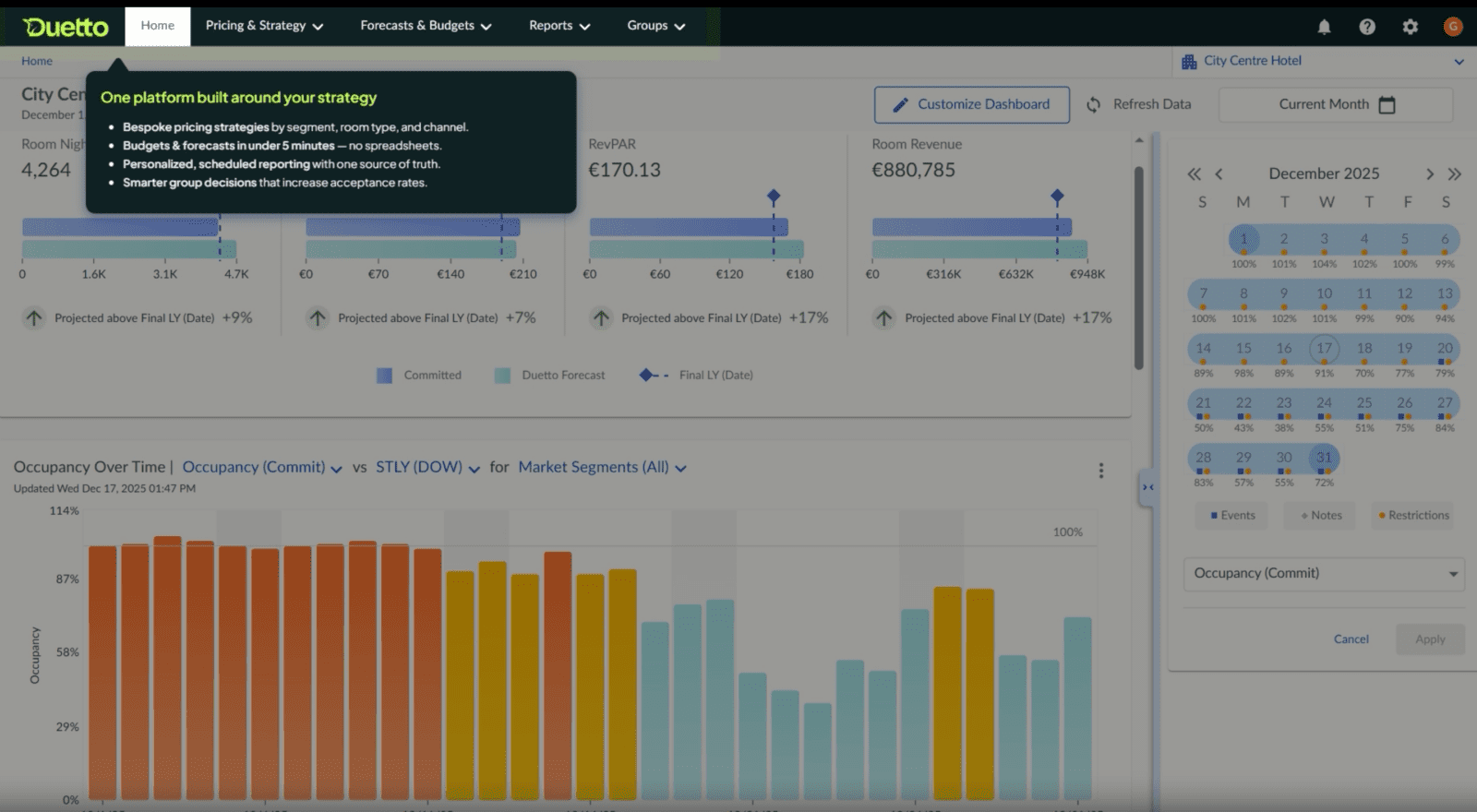Screen dimensions: 1477x812
Task: Jump to the next year with double-arrow
Action: click(1455, 174)
